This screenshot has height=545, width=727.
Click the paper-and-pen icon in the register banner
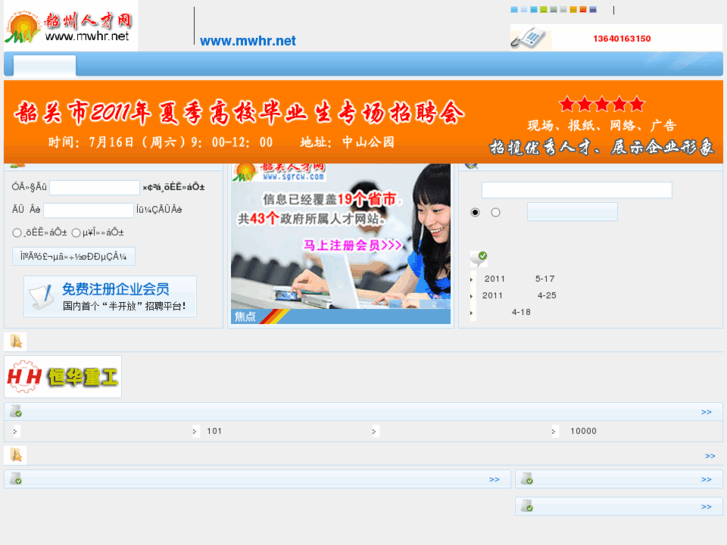tap(41, 297)
